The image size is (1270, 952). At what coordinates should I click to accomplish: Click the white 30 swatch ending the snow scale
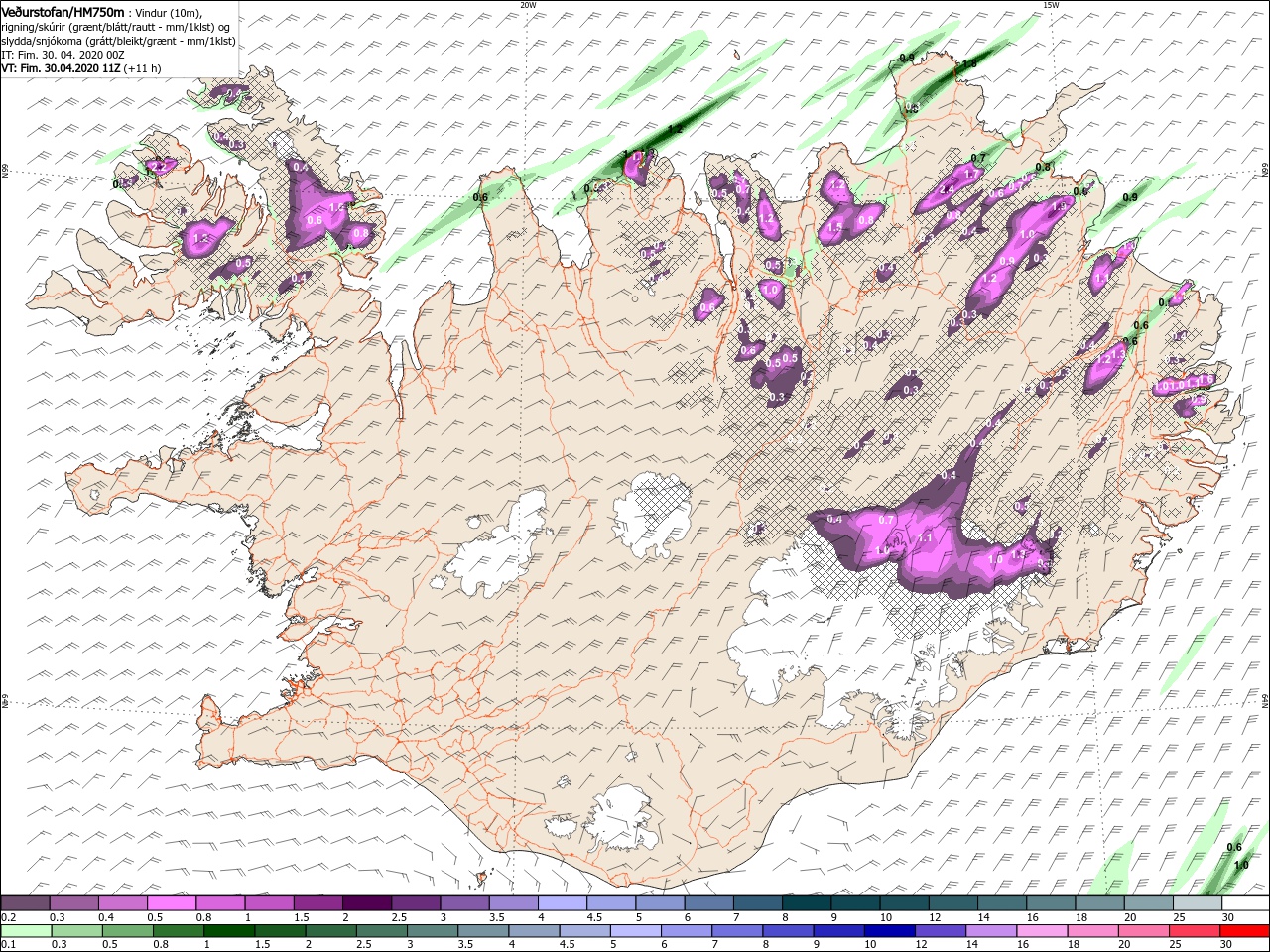coord(1244,903)
